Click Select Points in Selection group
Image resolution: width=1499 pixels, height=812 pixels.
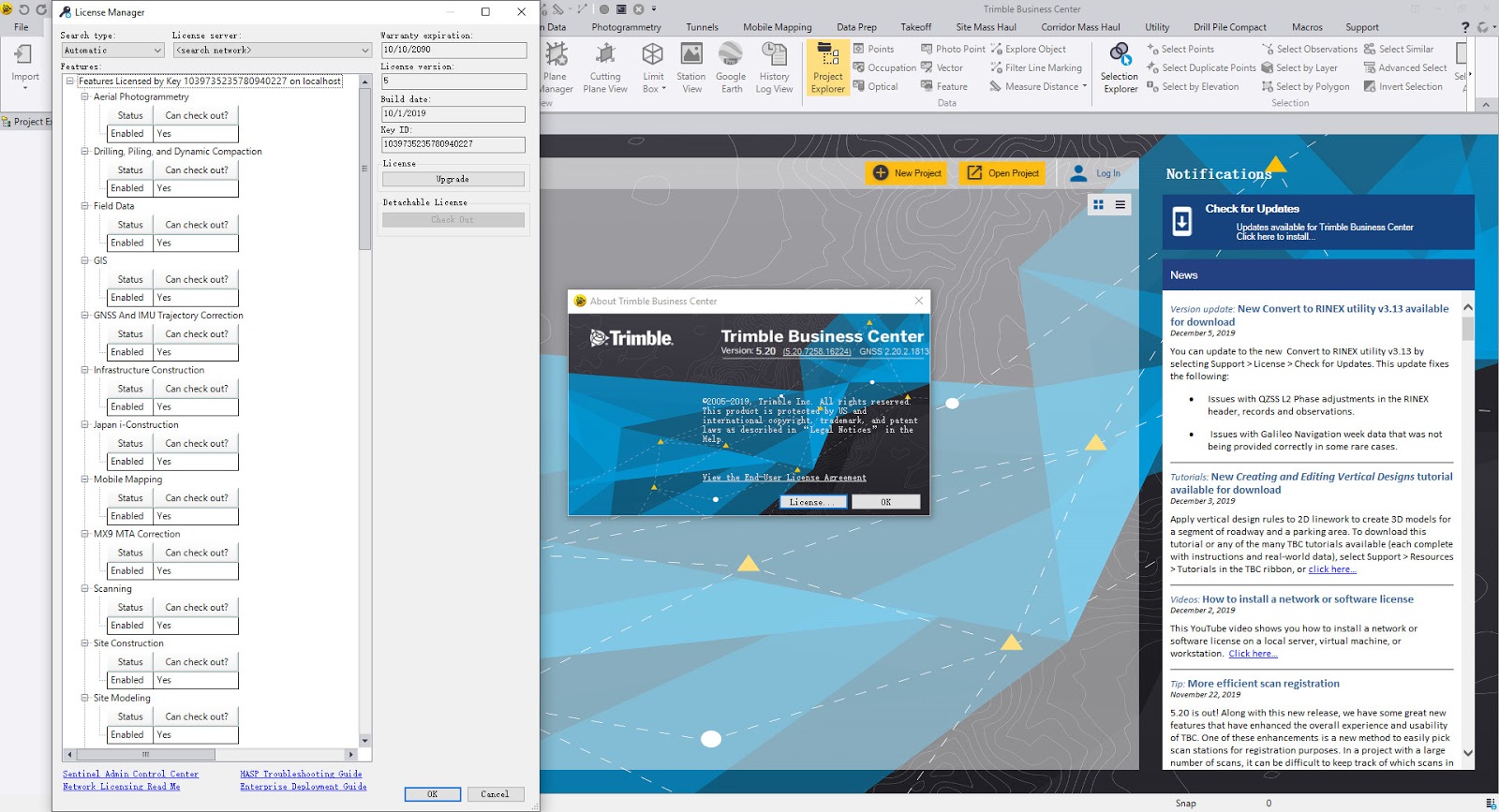1180,49
